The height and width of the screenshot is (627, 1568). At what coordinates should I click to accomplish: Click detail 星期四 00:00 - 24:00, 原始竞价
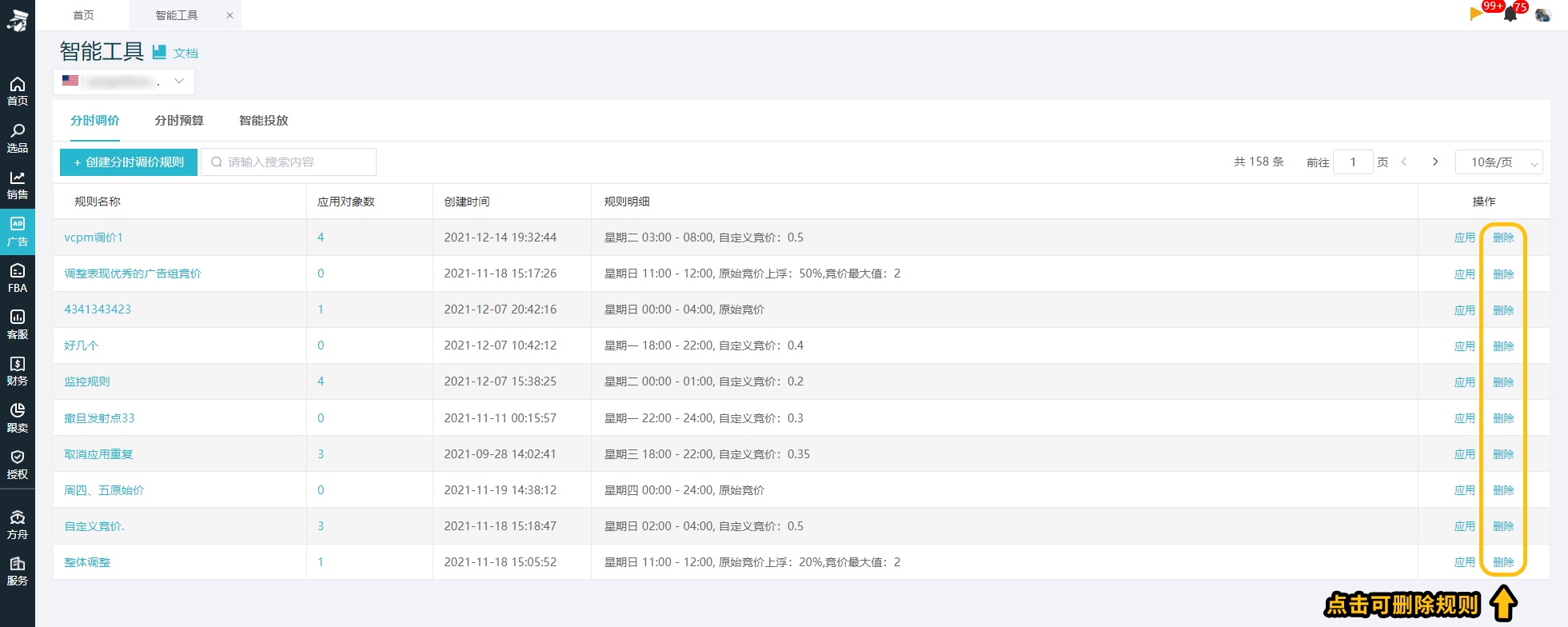tap(684, 490)
